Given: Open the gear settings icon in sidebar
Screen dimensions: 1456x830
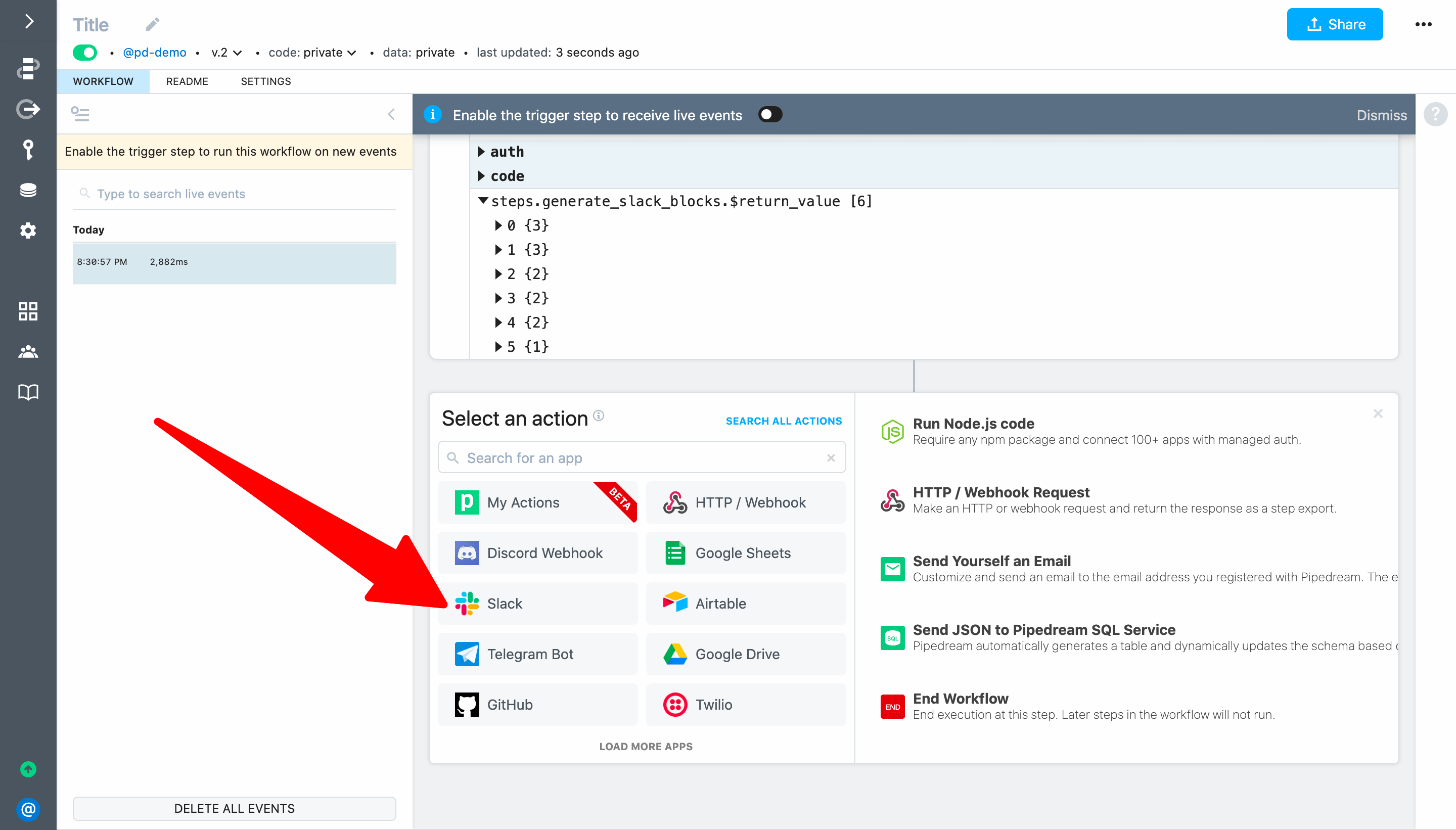Looking at the screenshot, I should point(28,230).
